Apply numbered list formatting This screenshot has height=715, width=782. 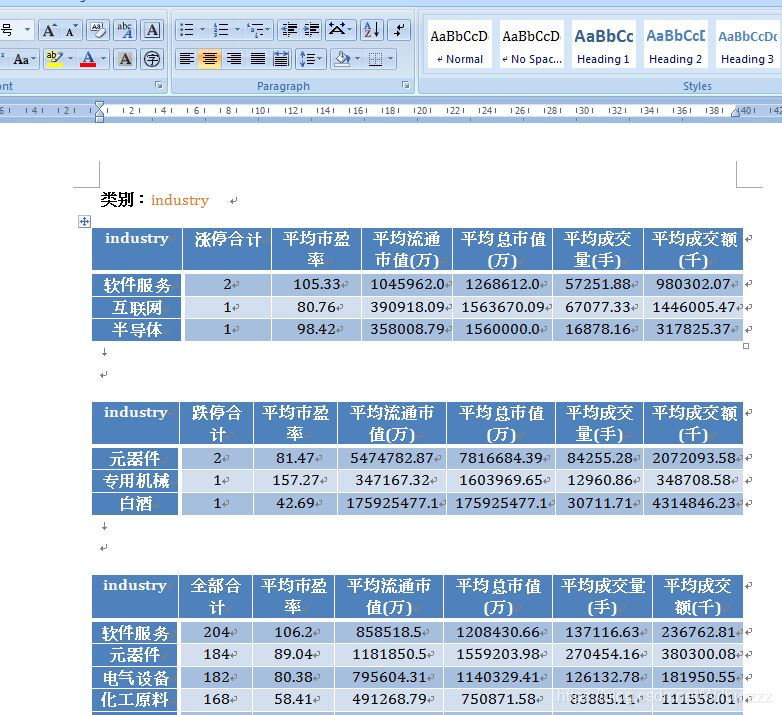click(x=221, y=30)
